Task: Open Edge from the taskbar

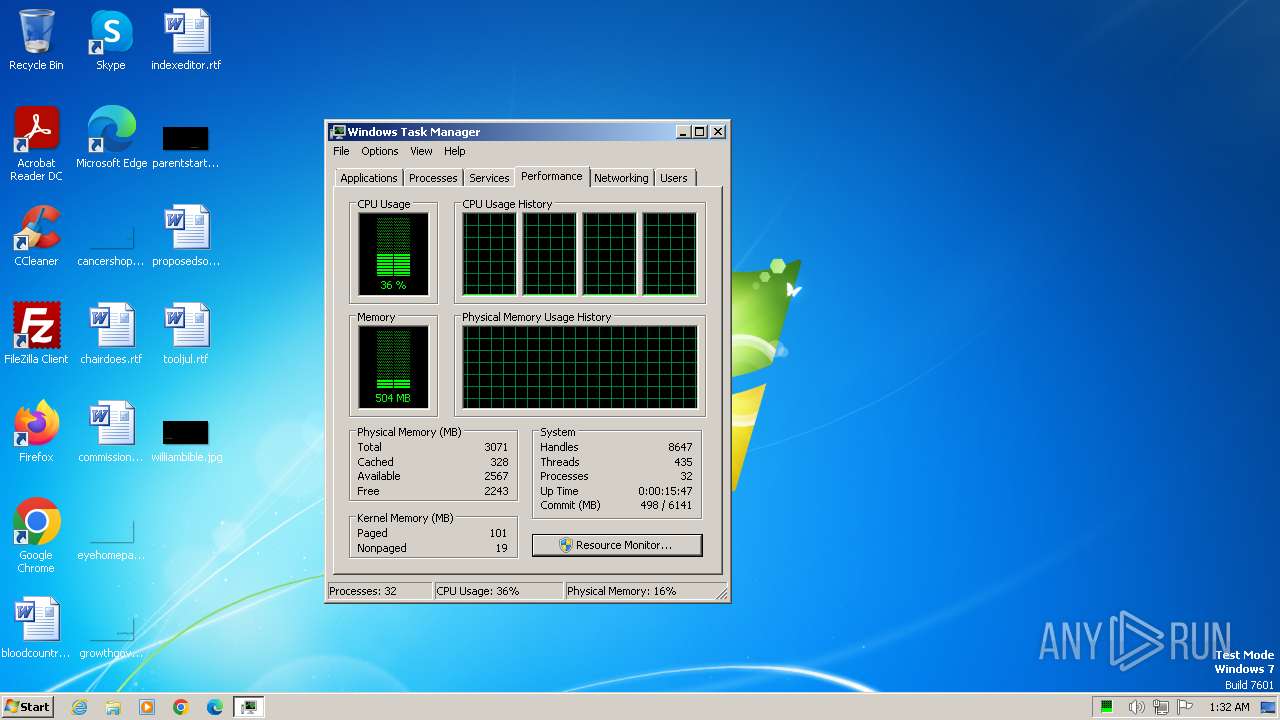Action: pyautogui.click(x=215, y=707)
